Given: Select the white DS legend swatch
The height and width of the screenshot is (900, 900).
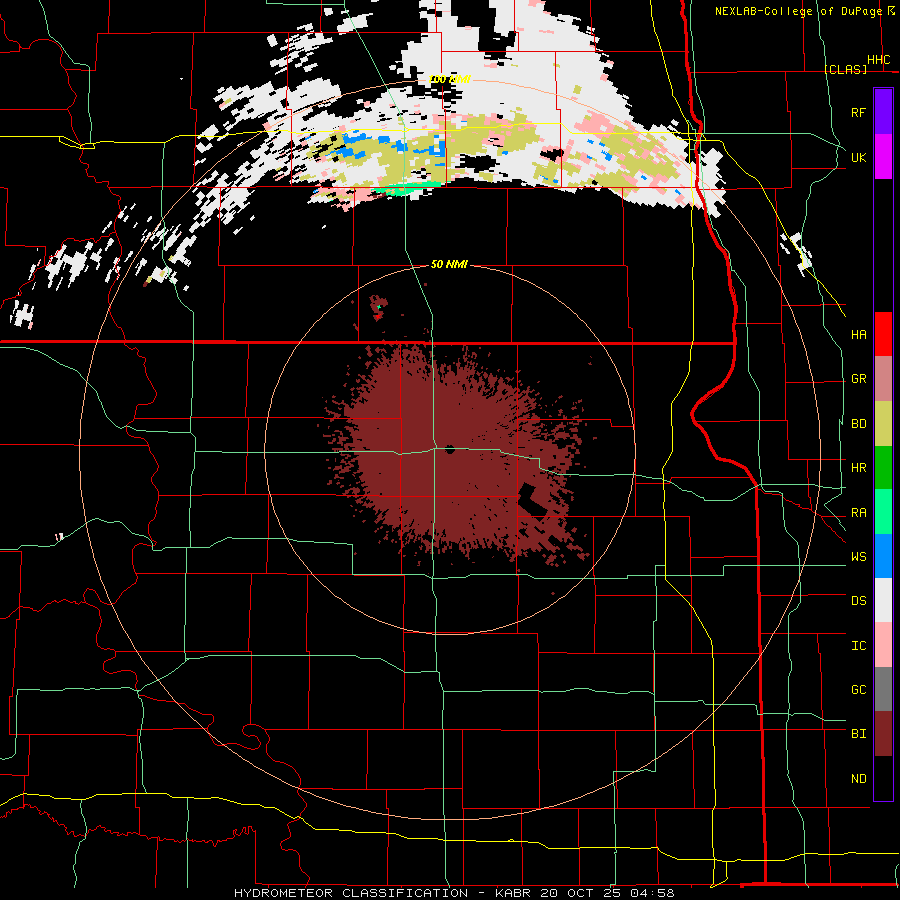Looking at the screenshot, I should click(883, 600).
